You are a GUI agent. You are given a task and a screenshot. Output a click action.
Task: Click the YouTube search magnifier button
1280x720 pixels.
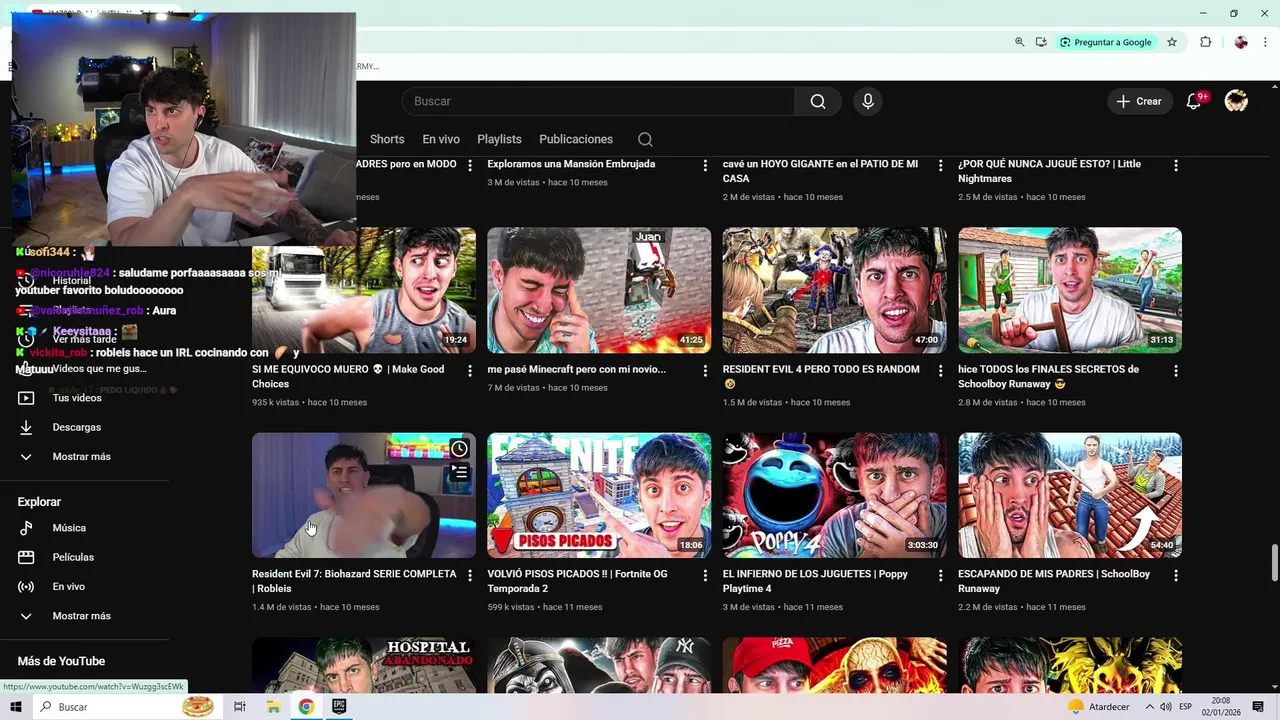coord(818,101)
